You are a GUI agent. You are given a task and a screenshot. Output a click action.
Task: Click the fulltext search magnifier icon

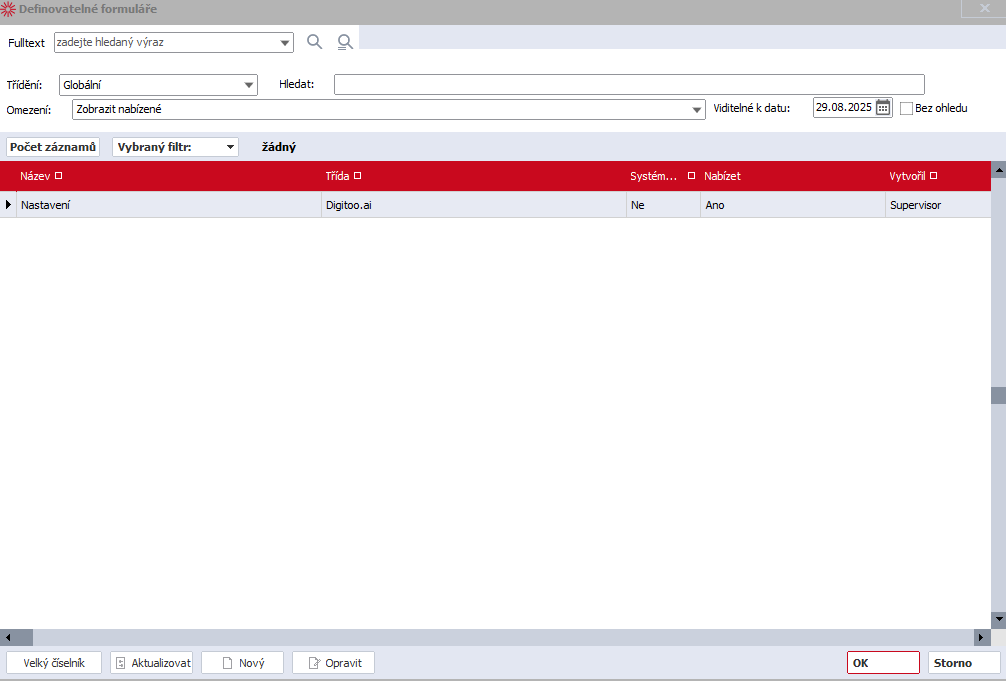(314, 42)
